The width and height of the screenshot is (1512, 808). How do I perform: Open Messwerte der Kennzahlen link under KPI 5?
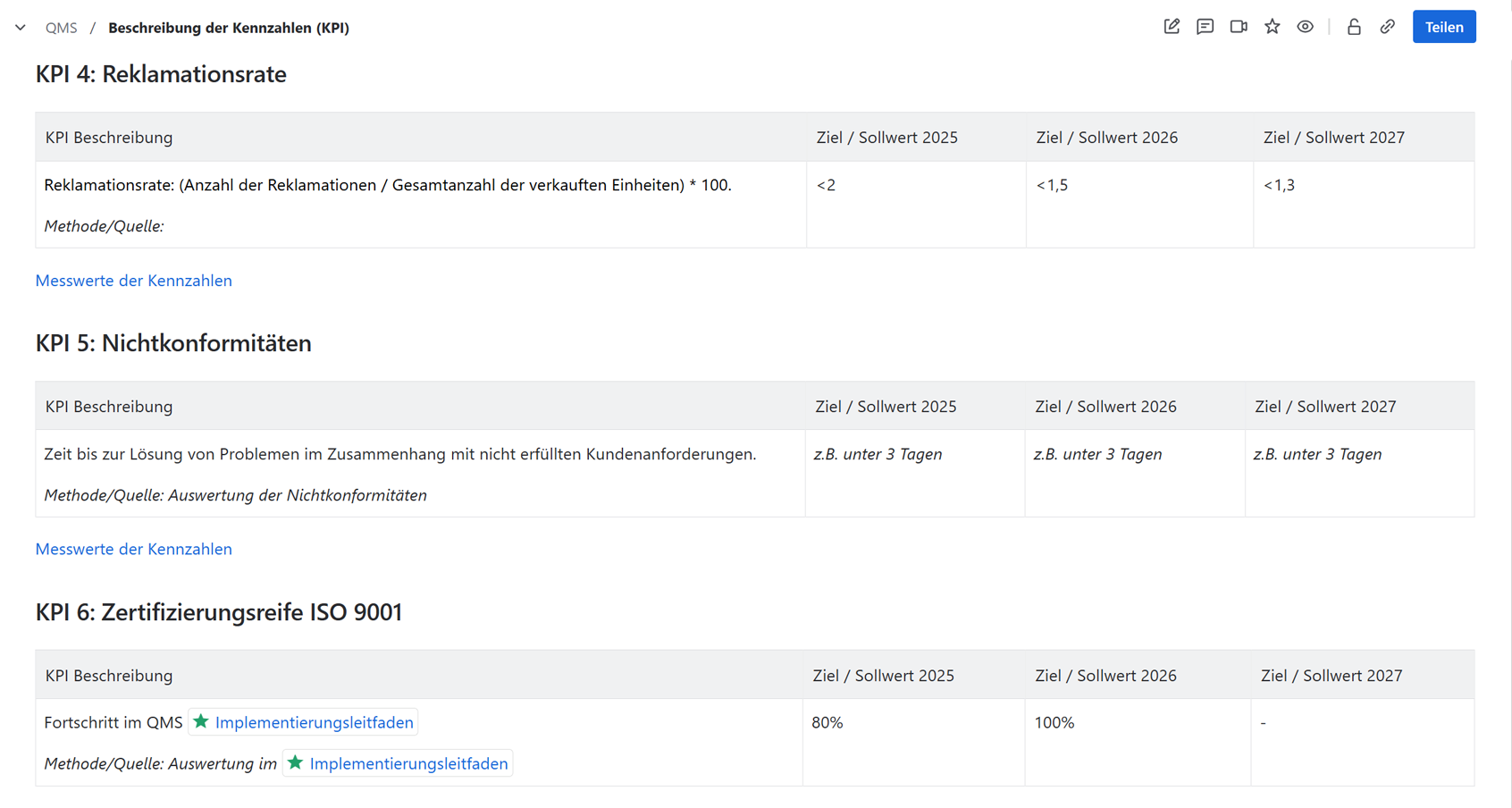click(x=133, y=549)
